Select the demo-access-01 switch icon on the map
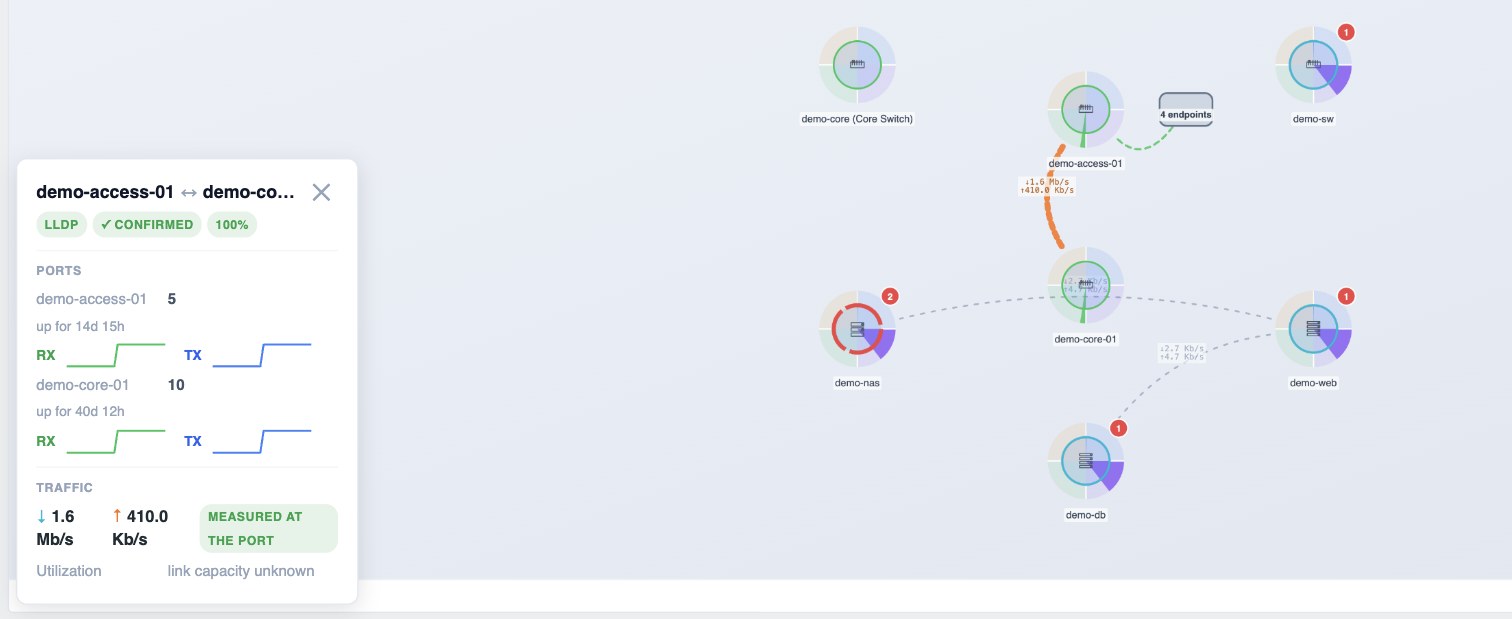This screenshot has width=1512, height=619. point(1085,109)
